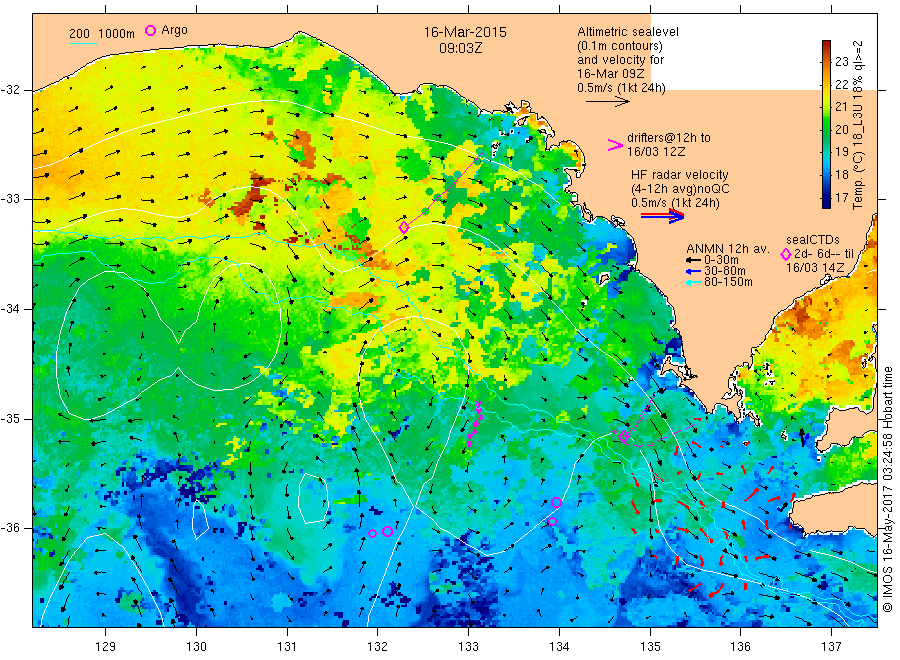Click the '(0.1m contours)' legend line
900x660 pixels.
click(620, 46)
